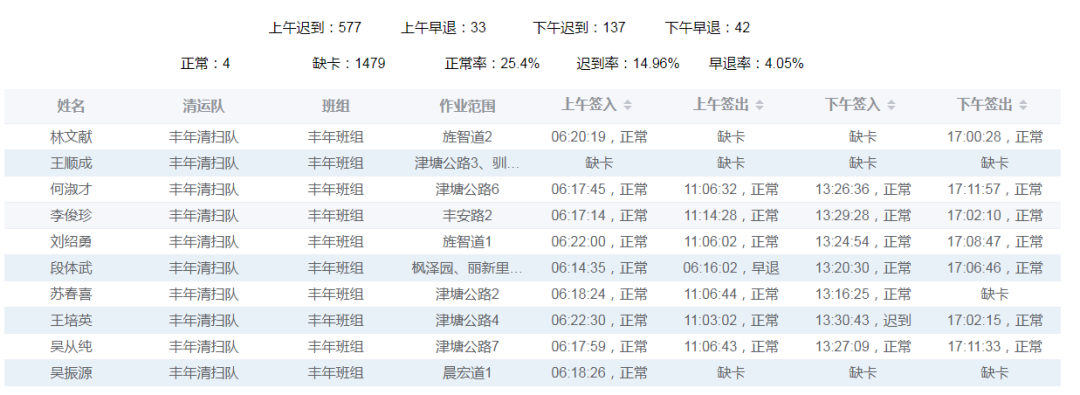
Task: Click the name 林文献
Action: pyautogui.click(x=71, y=136)
